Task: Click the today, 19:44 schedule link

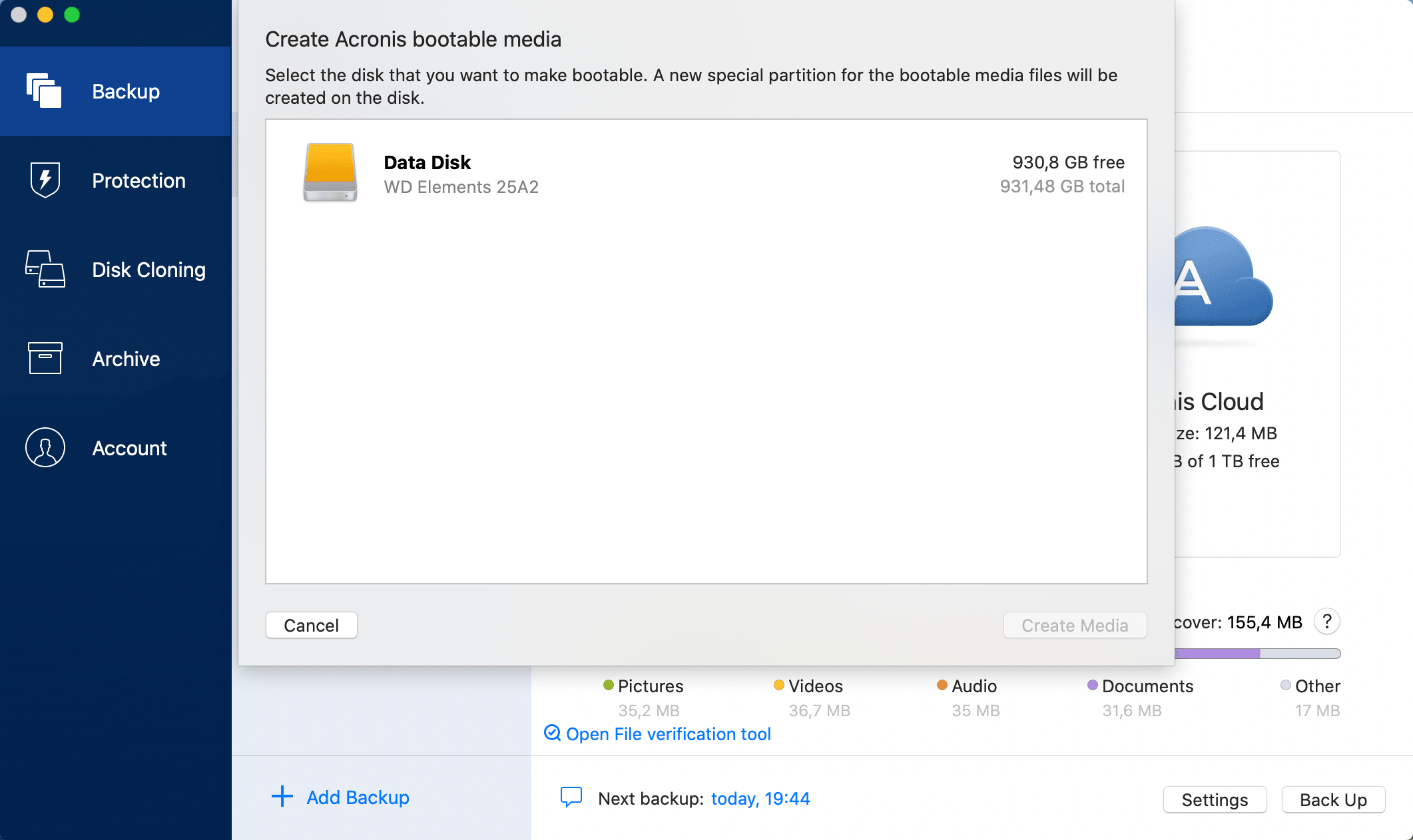Action: [760, 799]
